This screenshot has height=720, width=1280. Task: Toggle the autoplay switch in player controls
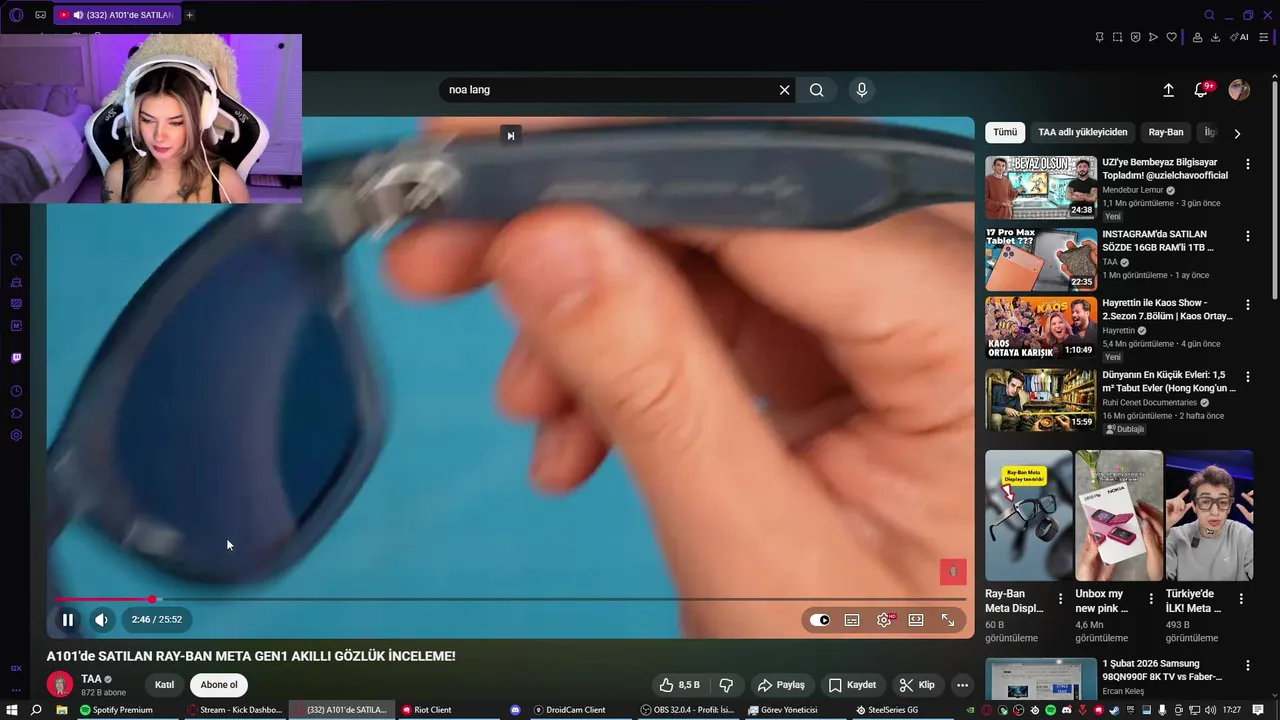[x=820, y=620]
